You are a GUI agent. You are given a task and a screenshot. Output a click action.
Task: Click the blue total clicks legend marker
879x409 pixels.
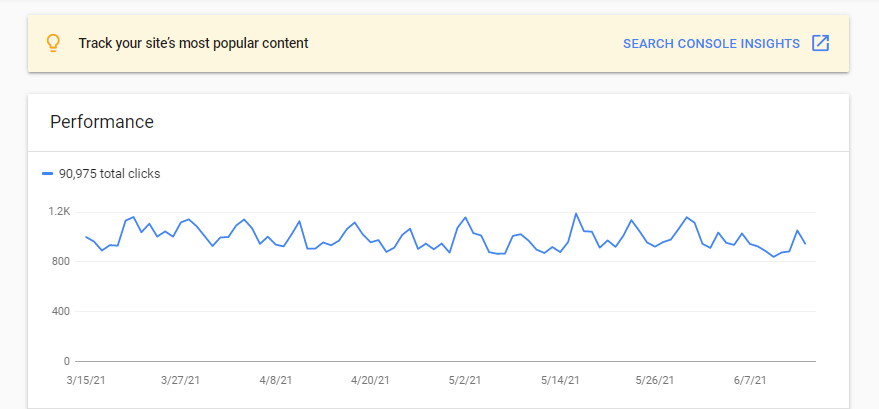pos(48,174)
